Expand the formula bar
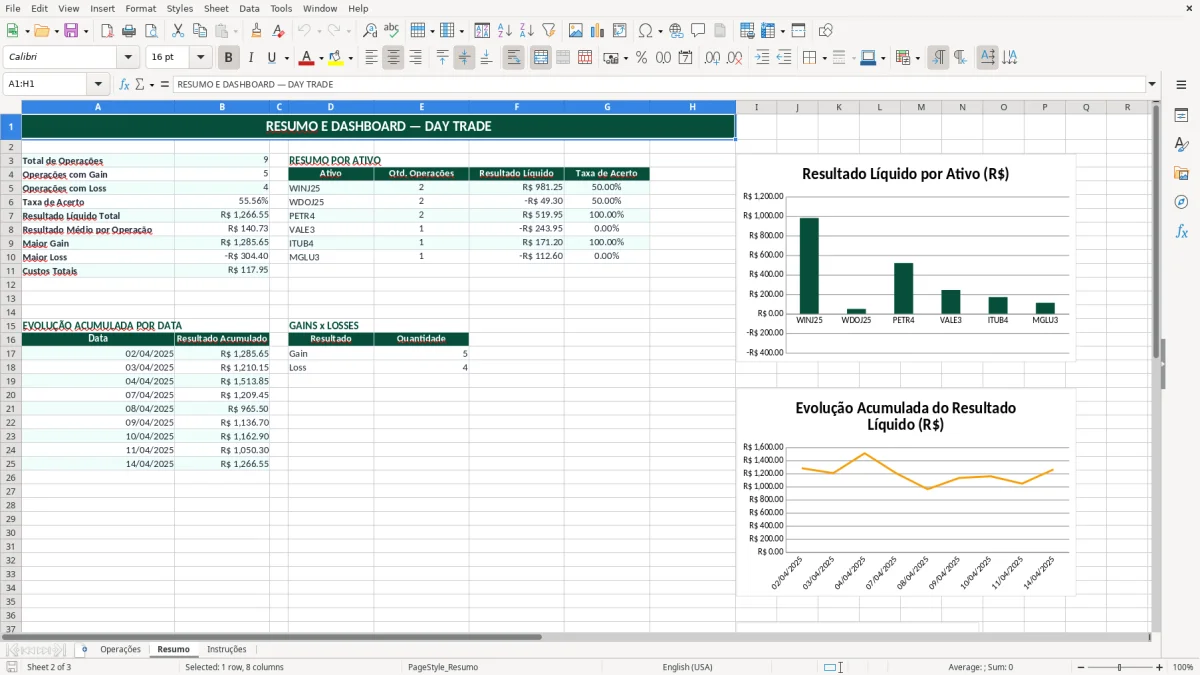The height and width of the screenshot is (675, 1200). [x=1153, y=85]
